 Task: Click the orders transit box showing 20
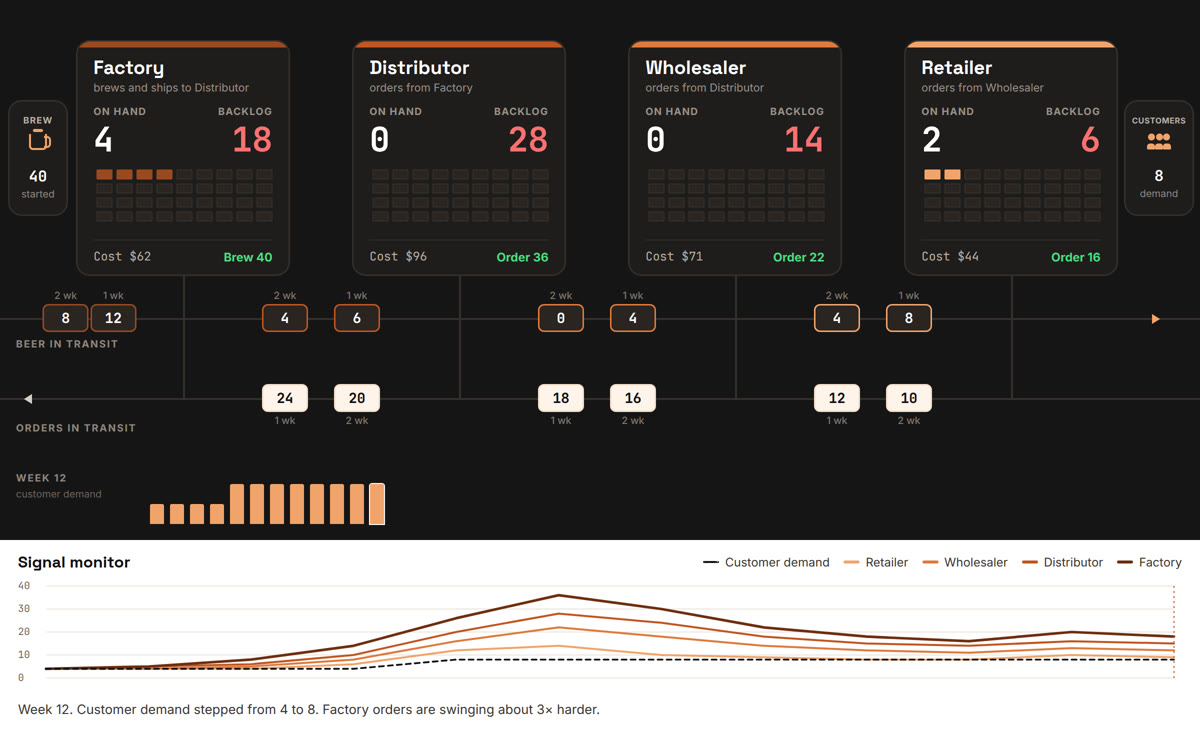[x=357, y=398]
